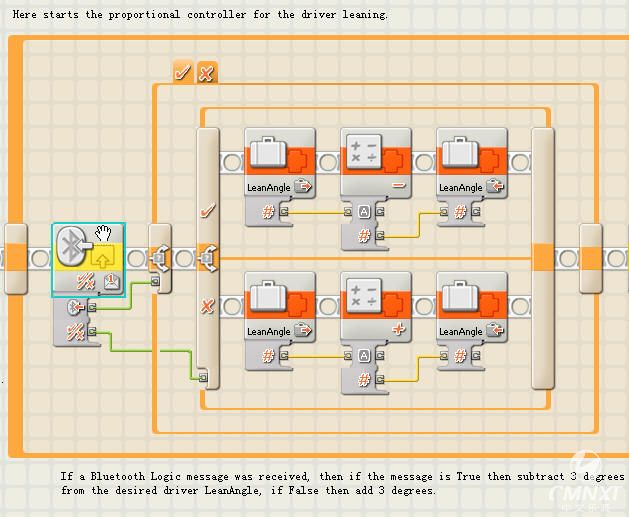Screen dimensions: 629x517
Task: Click the logic-out data plug on Bluetooth block
Action: [x=92, y=332]
